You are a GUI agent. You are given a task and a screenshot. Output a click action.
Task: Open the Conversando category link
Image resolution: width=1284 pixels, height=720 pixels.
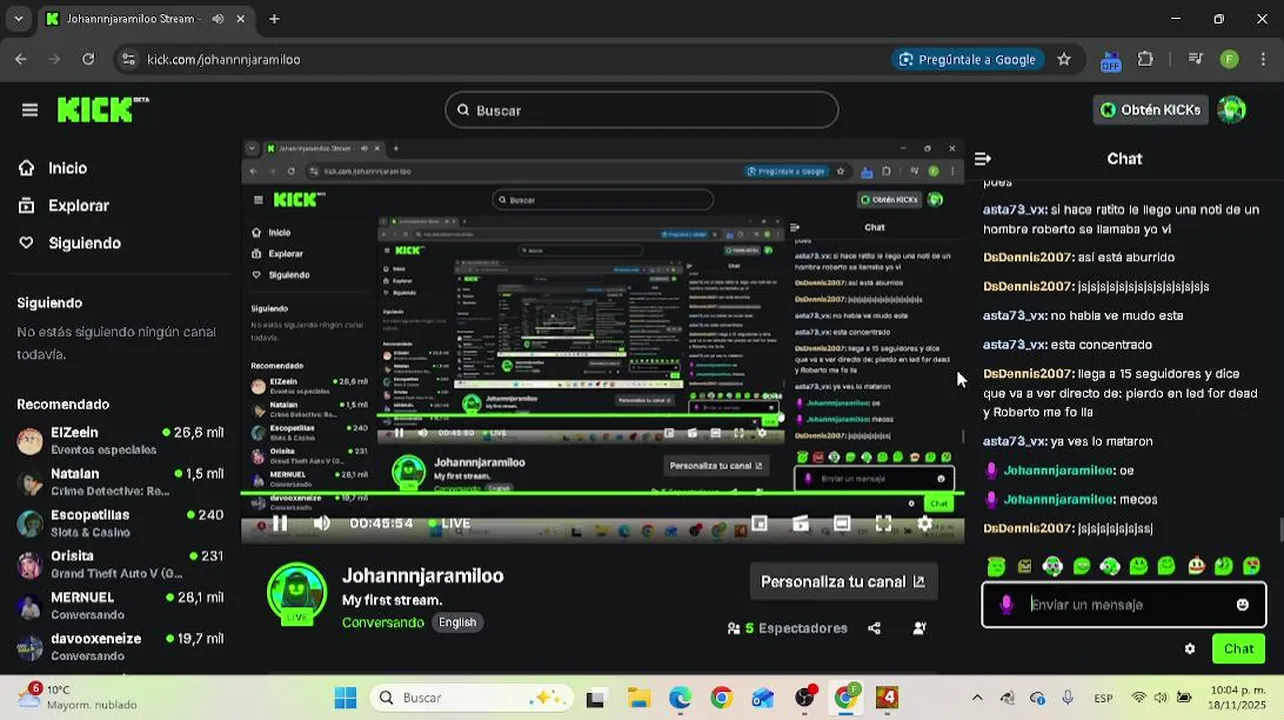(383, 622)
